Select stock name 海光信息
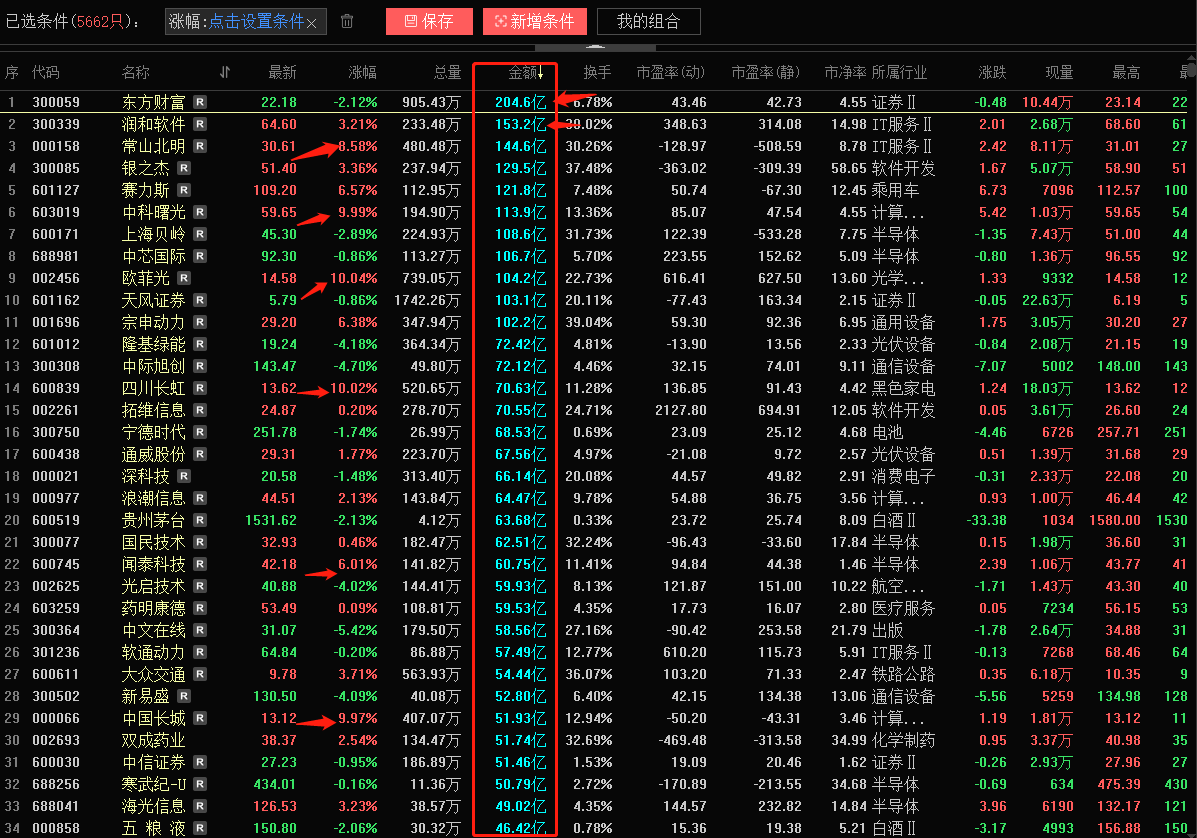 pyautogui.click(x=153, y=806)
